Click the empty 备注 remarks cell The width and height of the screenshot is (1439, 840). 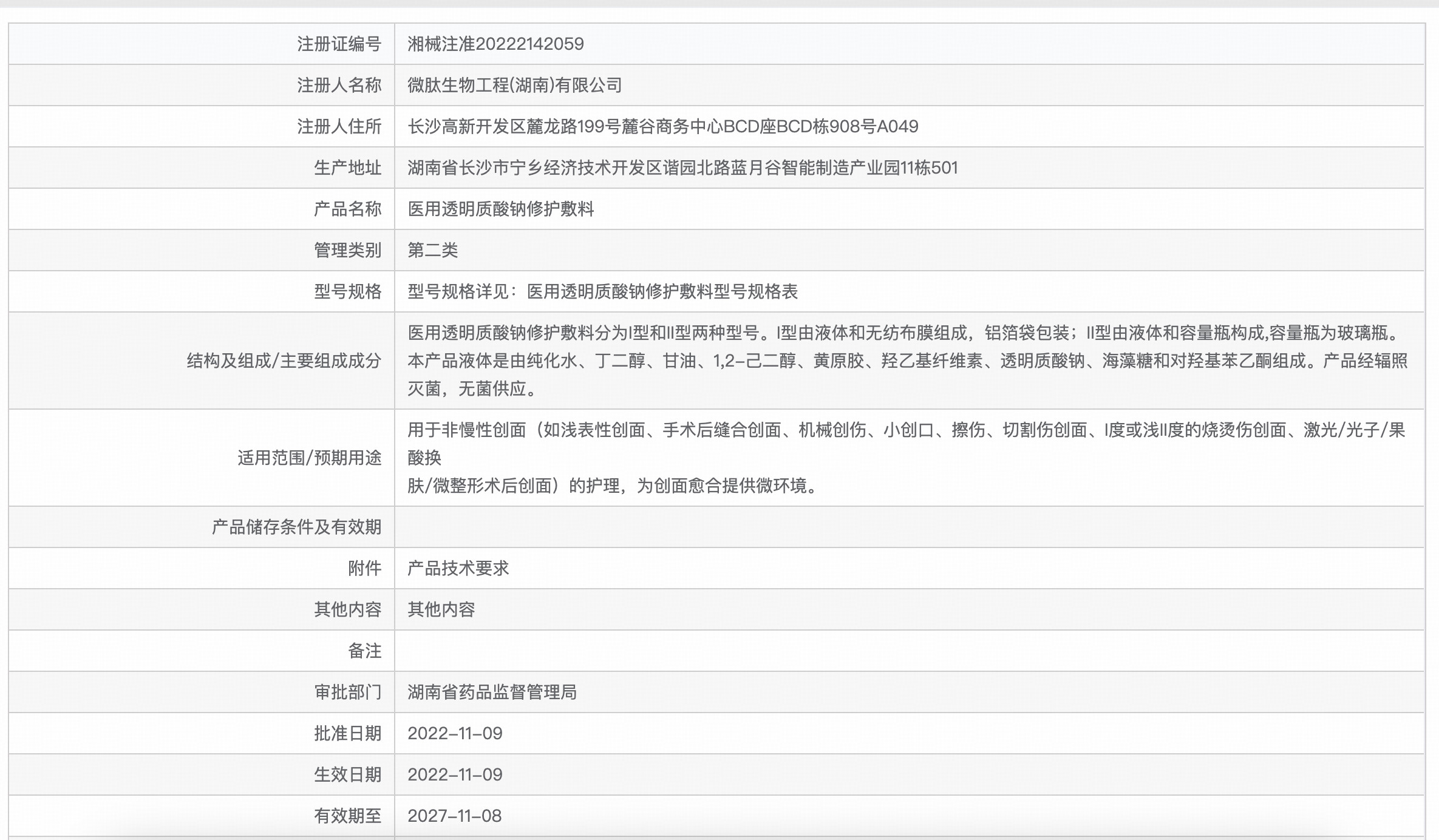click(x=908, y=651)
